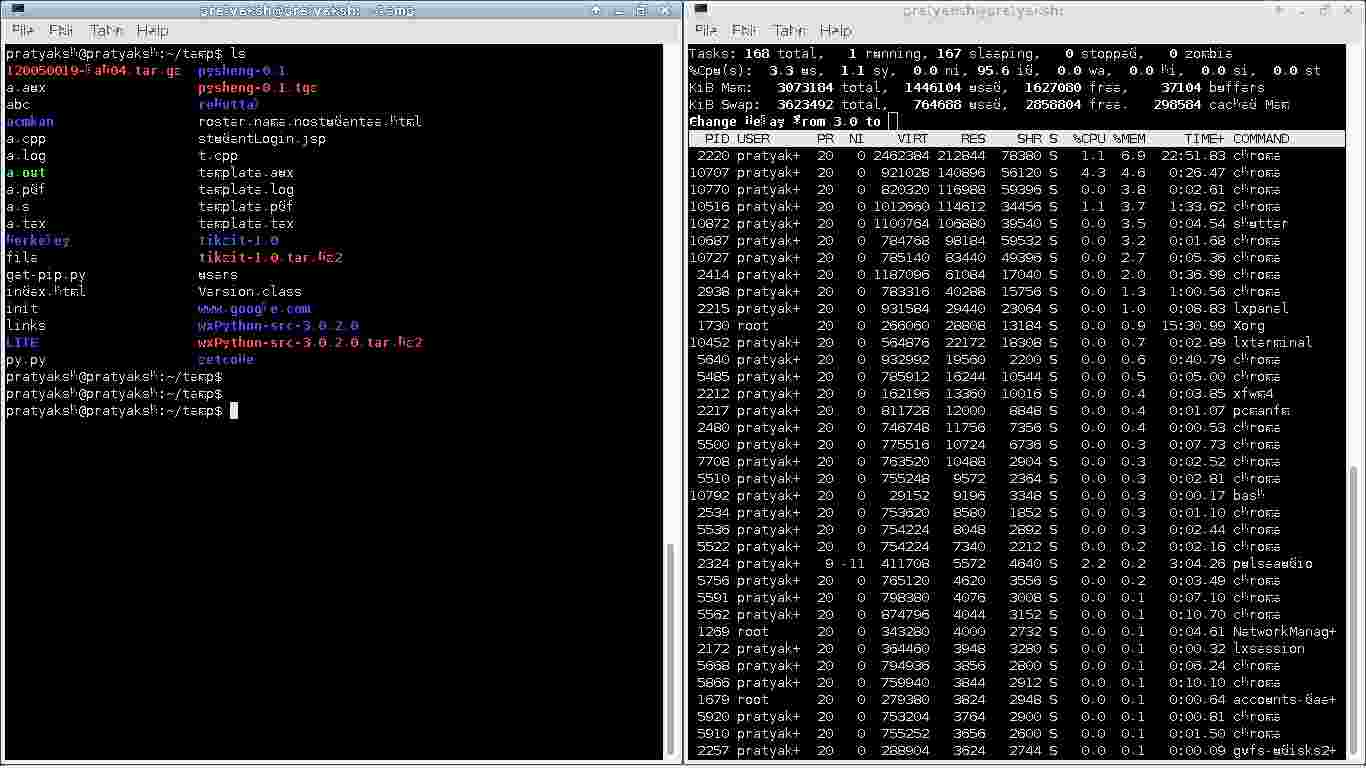1366x768 pixels.
Task: Select 'studentLogin.jsp' in ls output
Action: point(262,139)
